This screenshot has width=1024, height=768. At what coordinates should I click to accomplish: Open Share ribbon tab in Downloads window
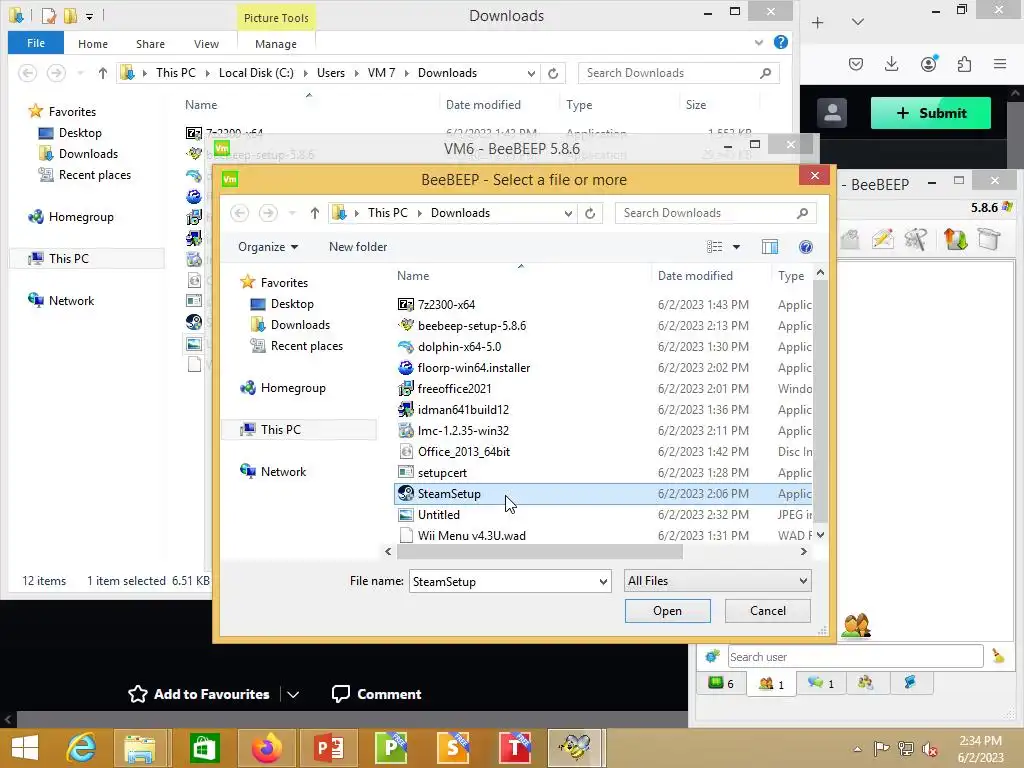point(150,44)
